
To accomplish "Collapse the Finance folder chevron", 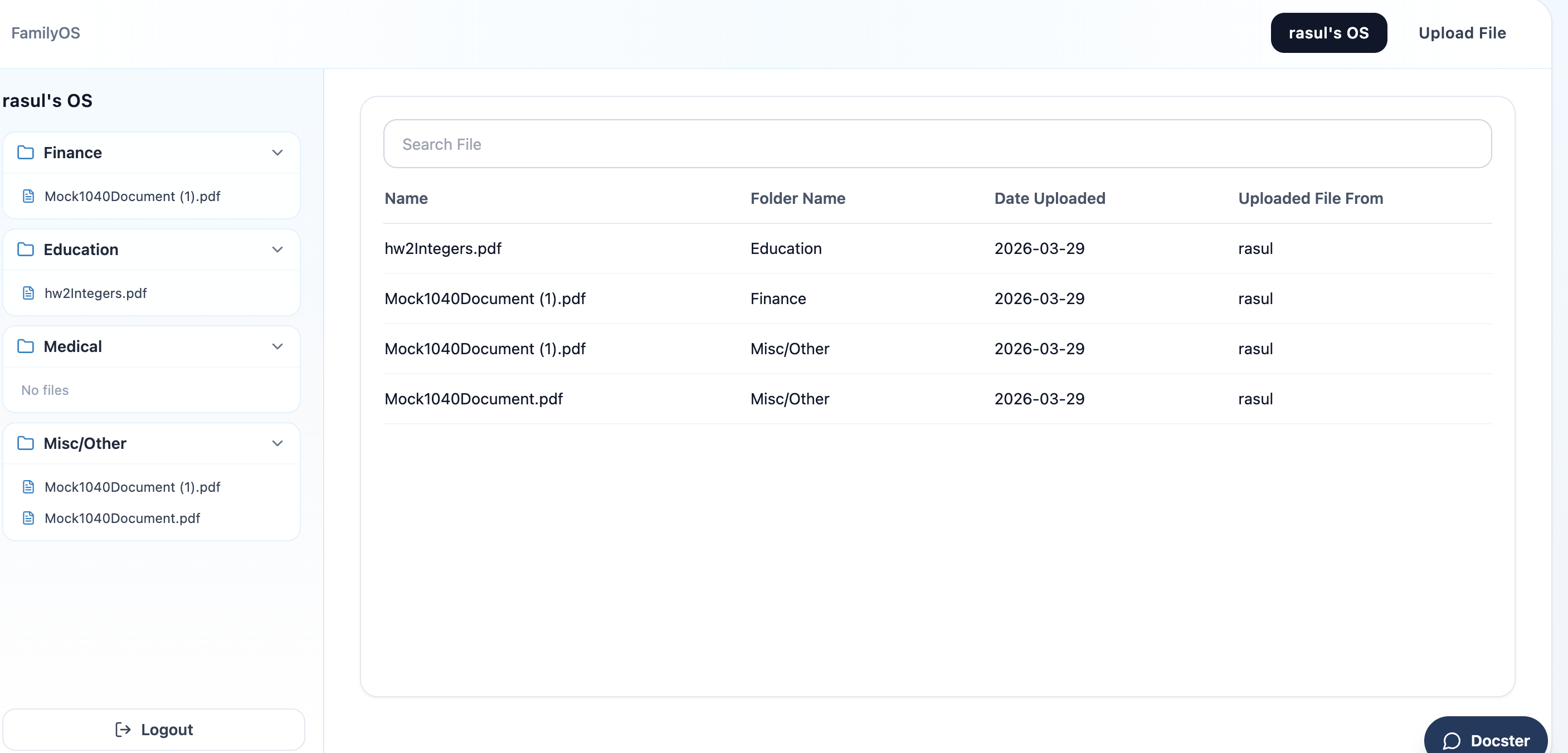I will tap(277, 152).
